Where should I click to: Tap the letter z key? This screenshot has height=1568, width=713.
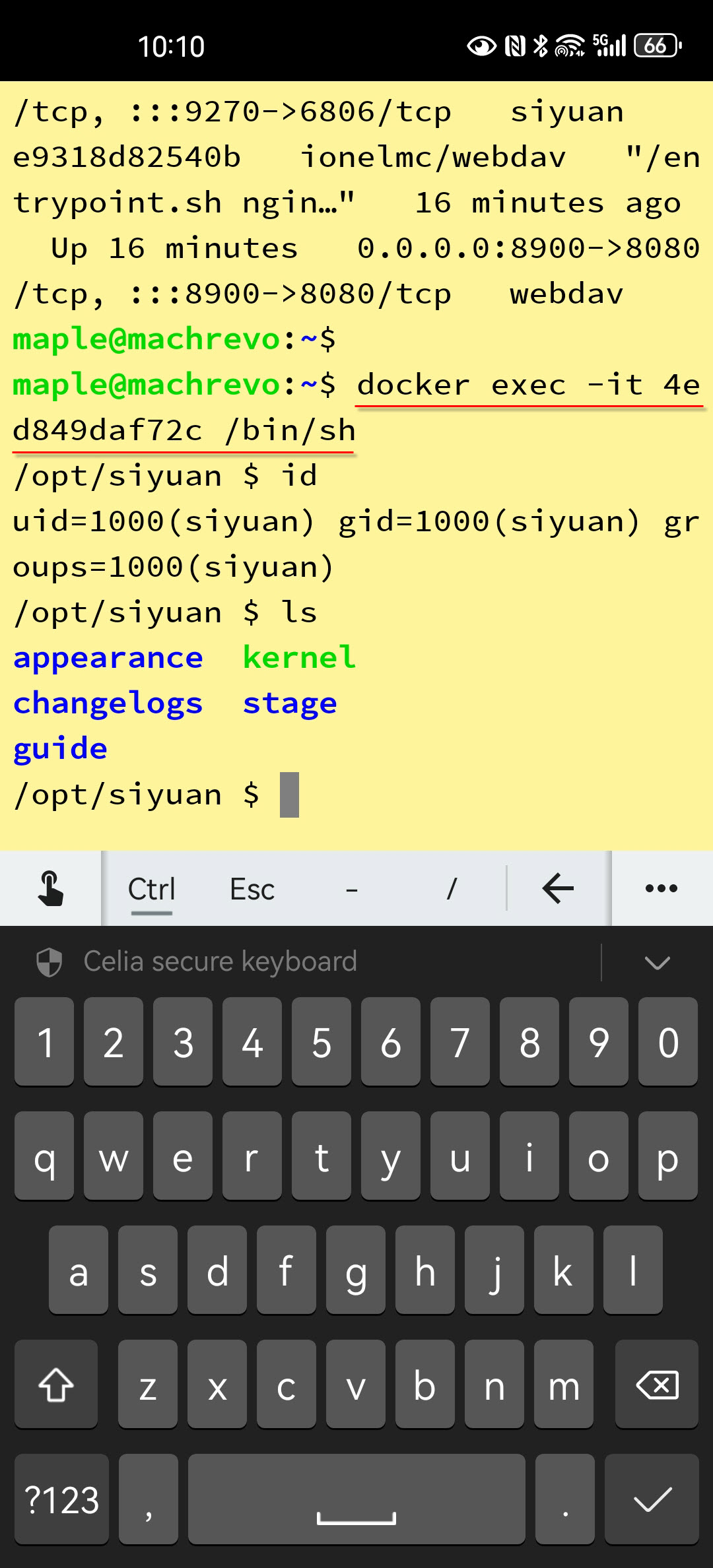(x=148, y=1383)
